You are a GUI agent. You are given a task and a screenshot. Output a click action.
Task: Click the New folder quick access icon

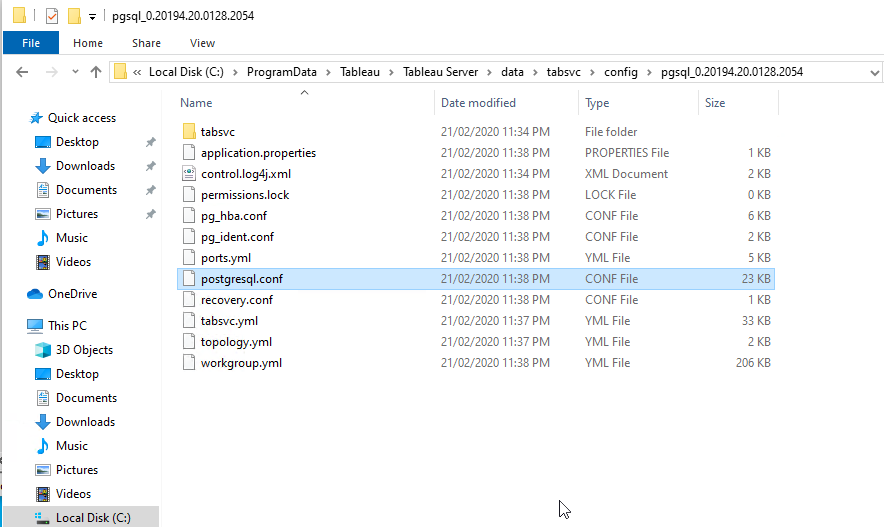pos(74,16)
